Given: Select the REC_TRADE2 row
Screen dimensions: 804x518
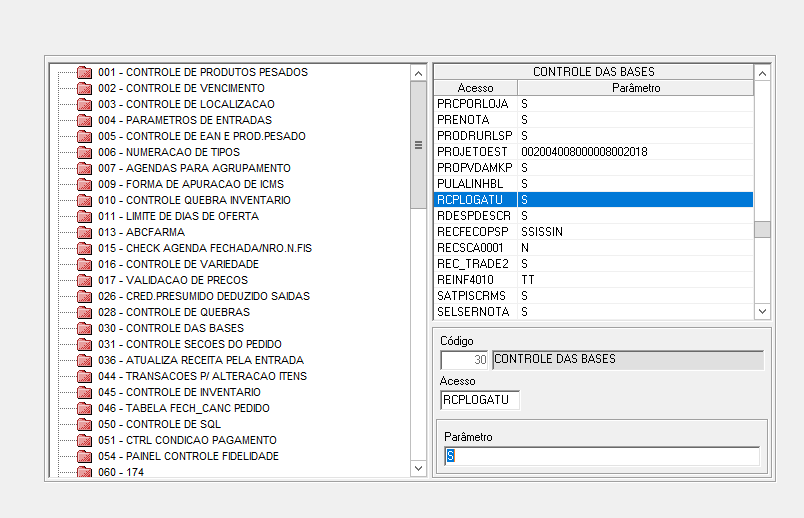Looking at the screenshot, I should (594, 264).
